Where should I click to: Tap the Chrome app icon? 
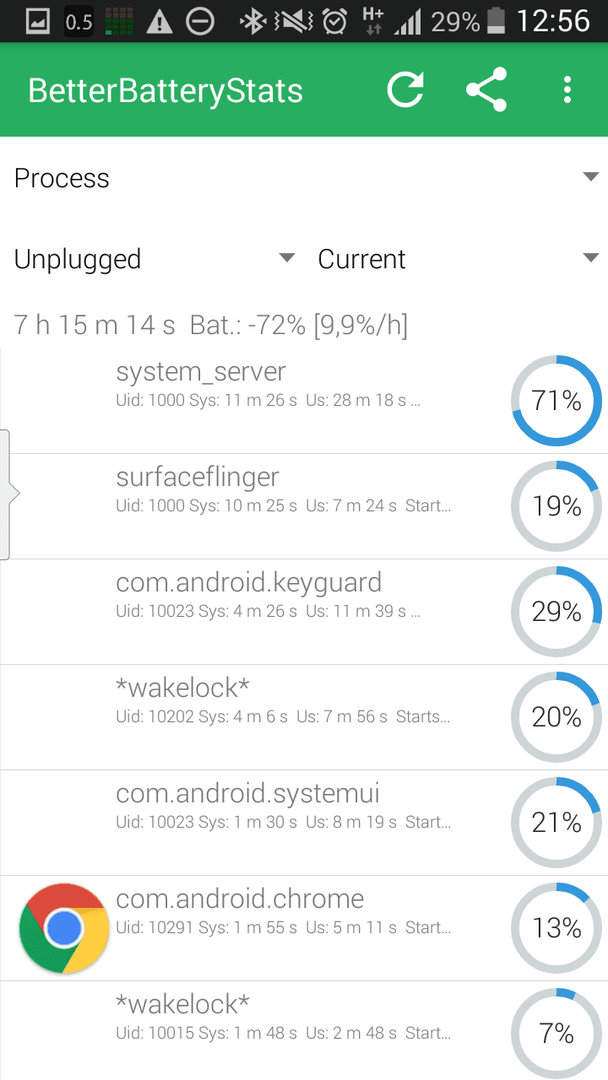click(x=64, y=928)
